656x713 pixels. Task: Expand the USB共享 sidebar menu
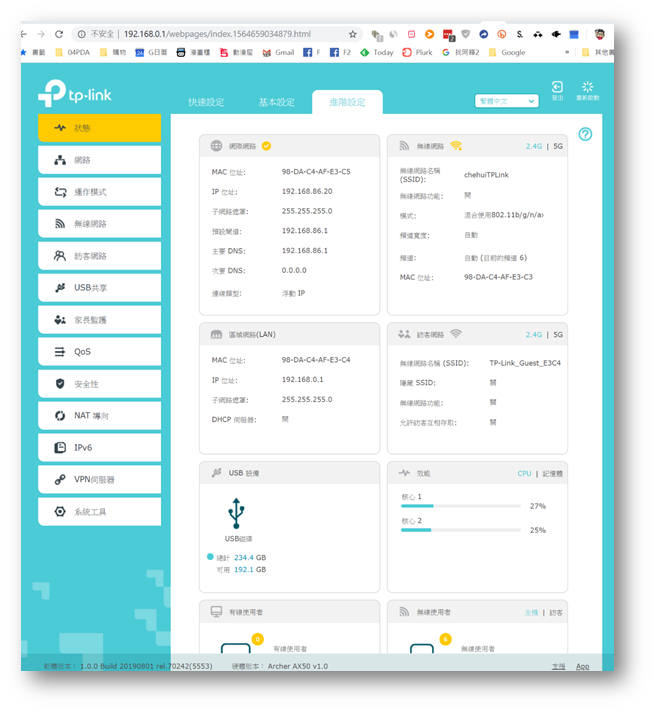click(x=99, y=288)
